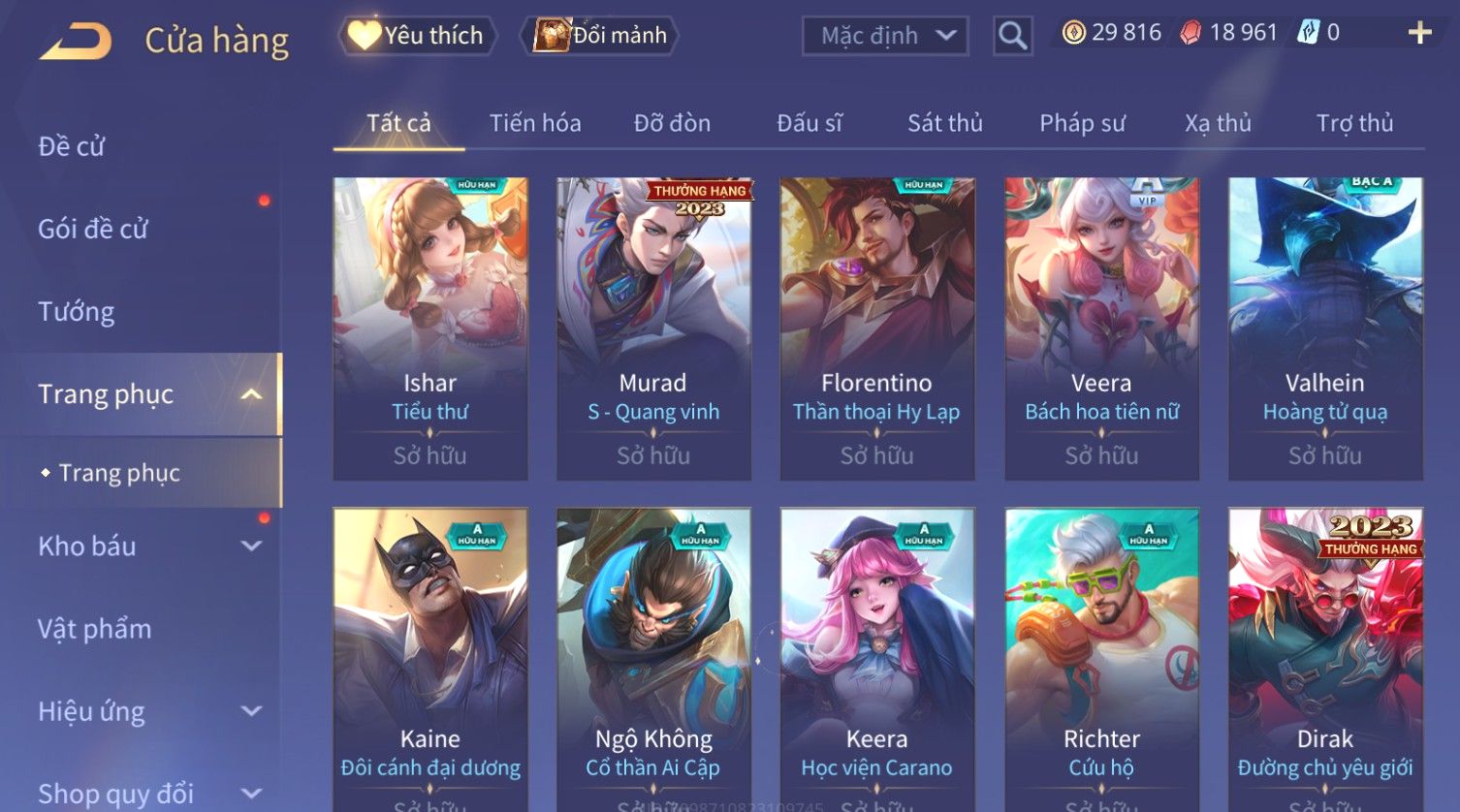Select the Tiến hóa tab
The height and width of the screenshot is (812, 1460).
pos(535,123)
